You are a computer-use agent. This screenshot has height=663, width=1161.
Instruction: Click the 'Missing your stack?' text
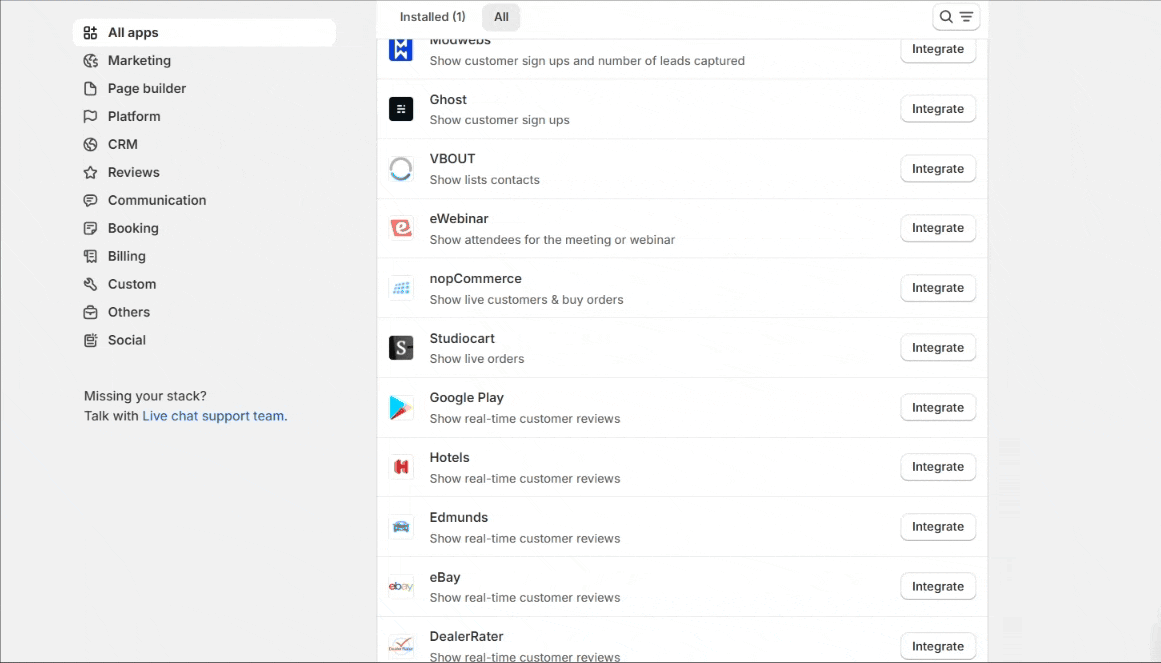pos(145,396)
